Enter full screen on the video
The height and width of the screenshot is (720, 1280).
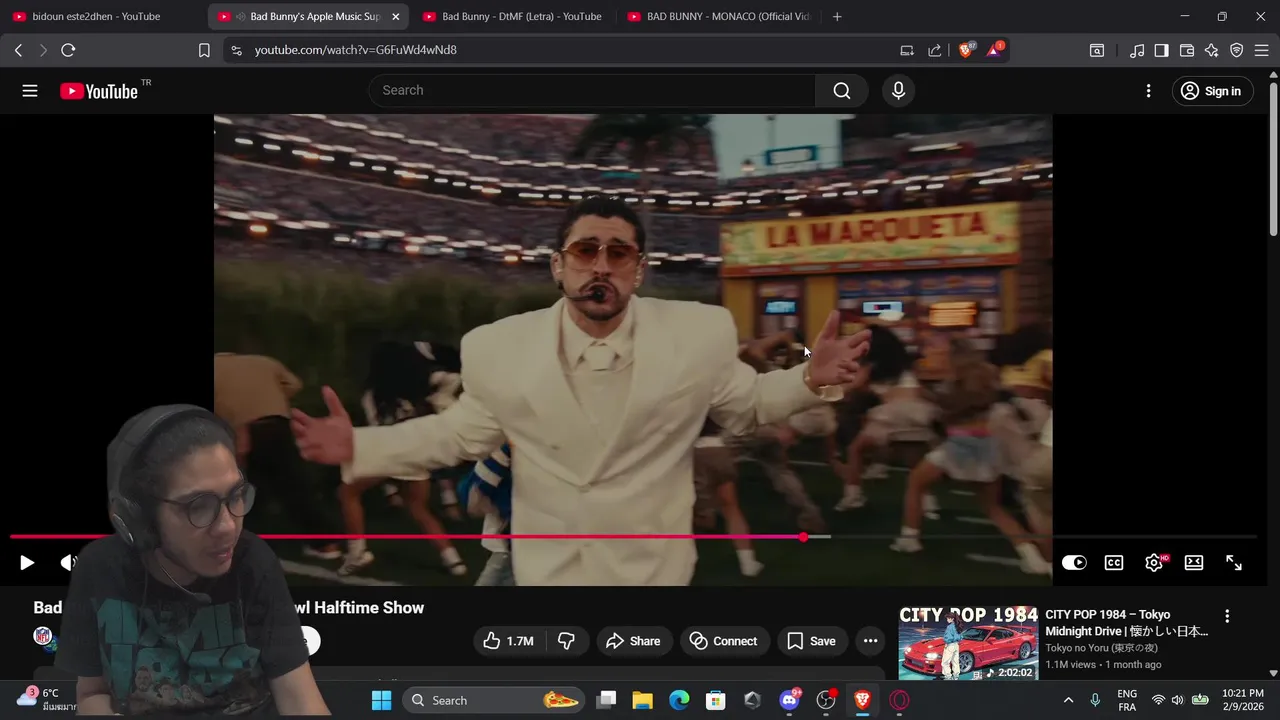[1234, 563]
